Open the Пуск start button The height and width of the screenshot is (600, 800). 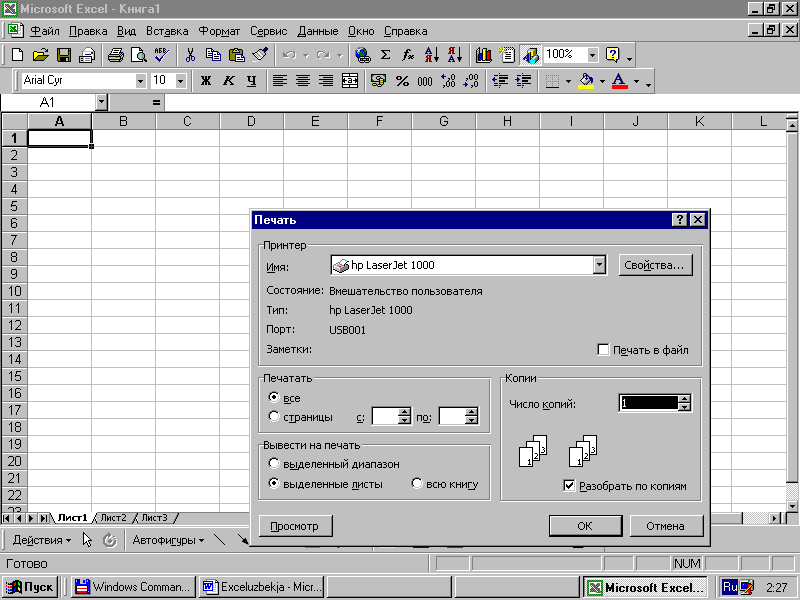[30, 587]
